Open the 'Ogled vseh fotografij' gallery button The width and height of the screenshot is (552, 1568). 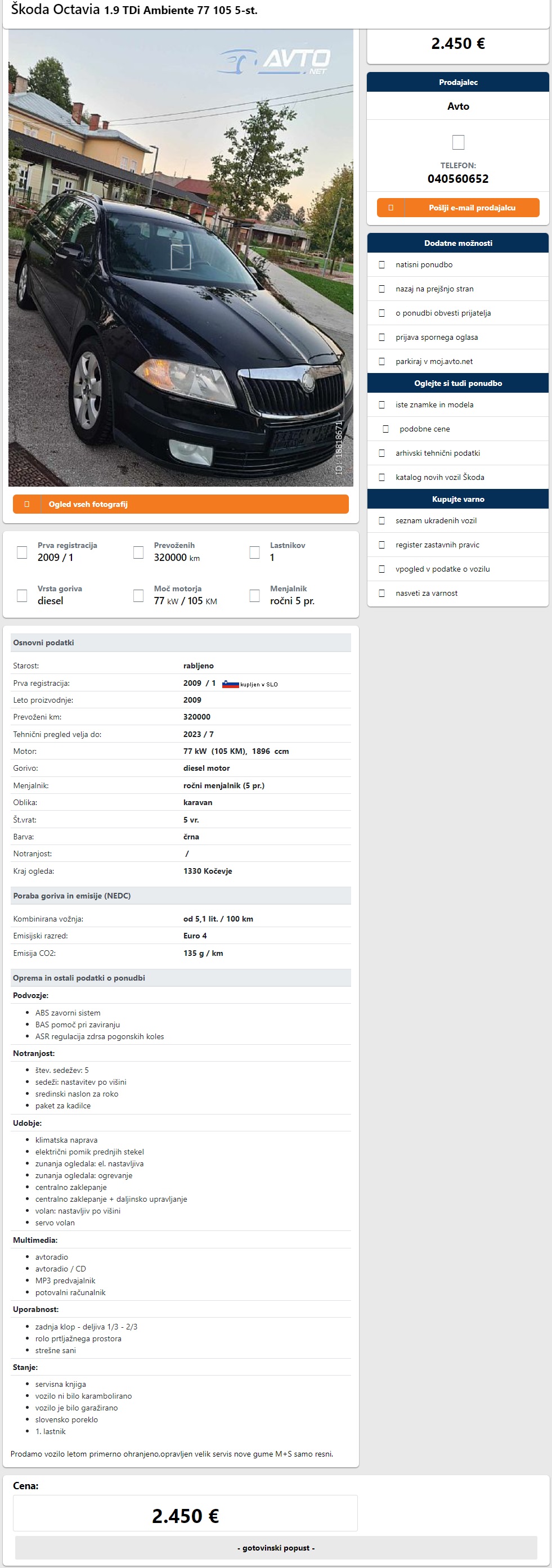181,504
